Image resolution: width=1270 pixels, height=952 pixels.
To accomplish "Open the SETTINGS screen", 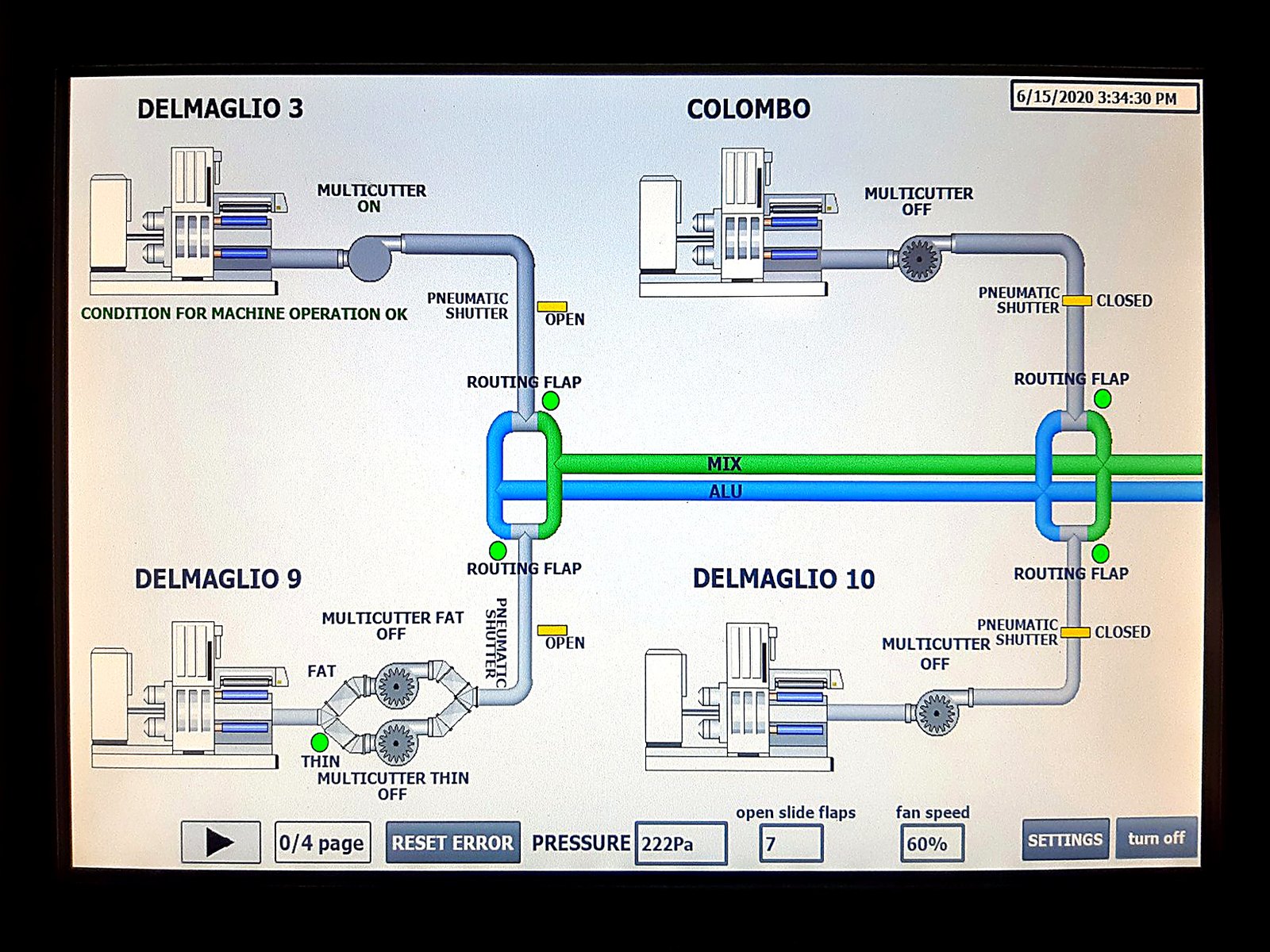I will tap(1065, 839).
